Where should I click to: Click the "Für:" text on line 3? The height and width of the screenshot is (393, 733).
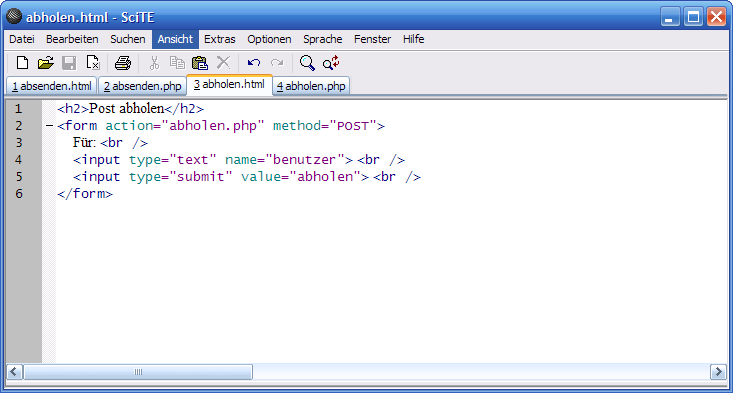[x=85, y=143]
